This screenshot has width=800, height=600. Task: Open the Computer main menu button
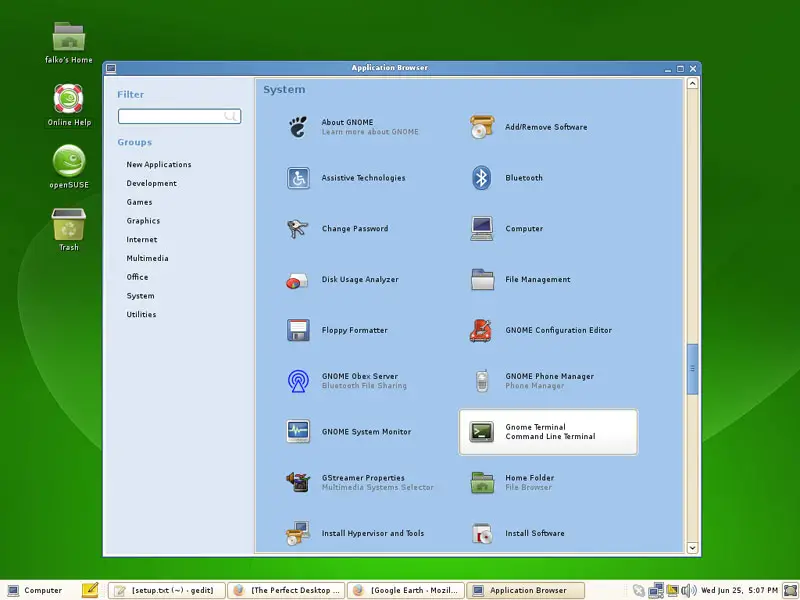35,590
